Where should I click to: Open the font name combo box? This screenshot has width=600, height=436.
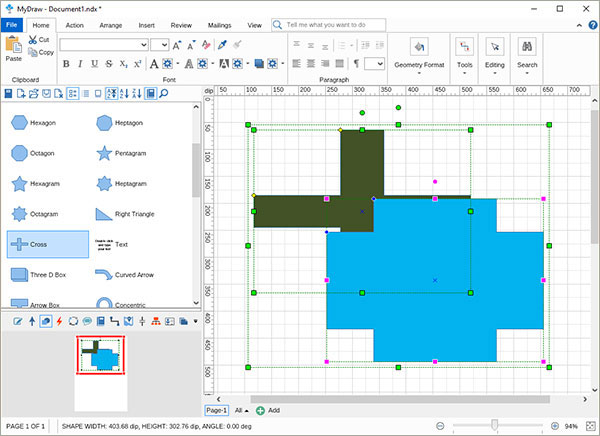103,45
